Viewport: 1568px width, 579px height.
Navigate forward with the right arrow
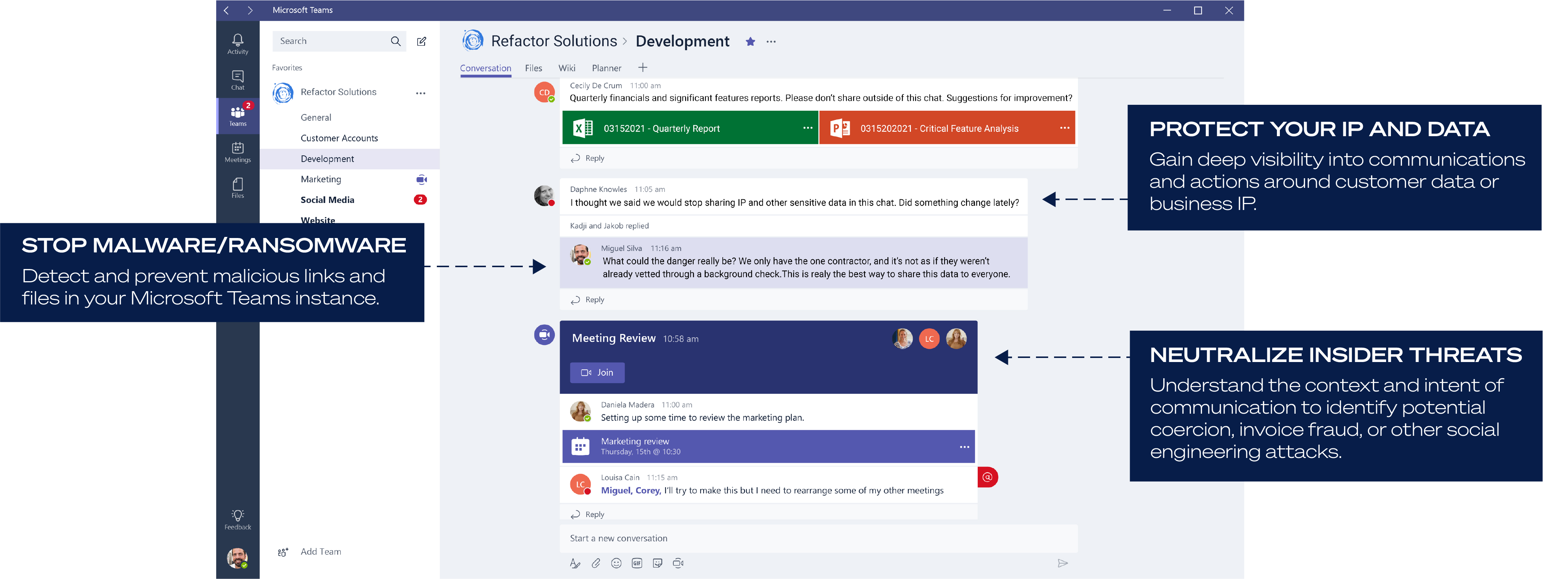point(249,10)
